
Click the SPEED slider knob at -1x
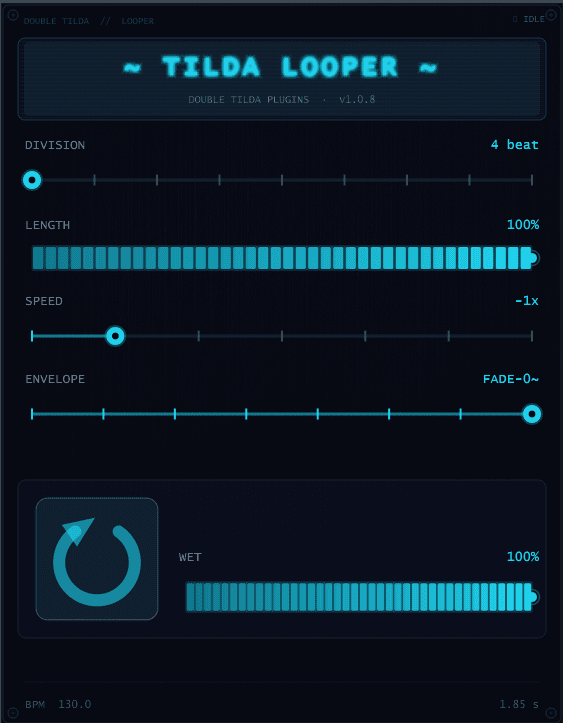pyautogui.click(x=115, y=336)
